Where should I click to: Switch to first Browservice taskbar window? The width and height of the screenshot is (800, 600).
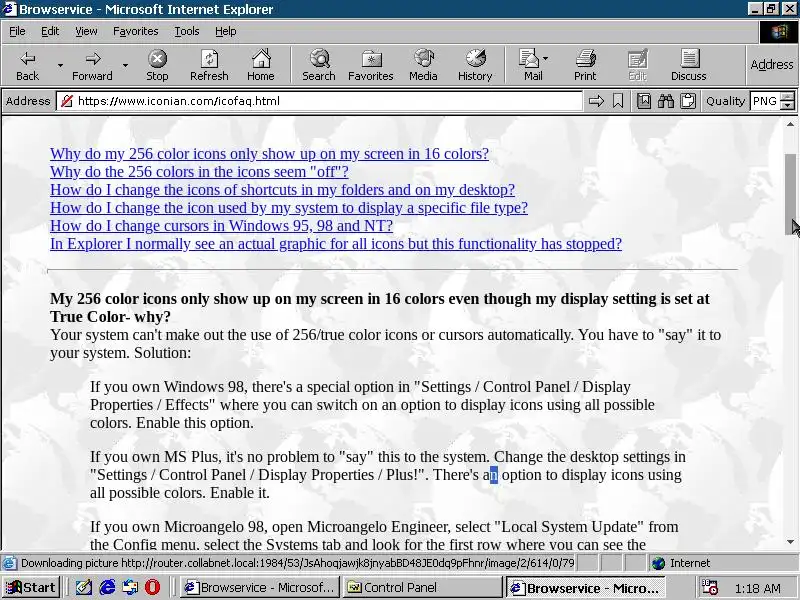[260, 587]
